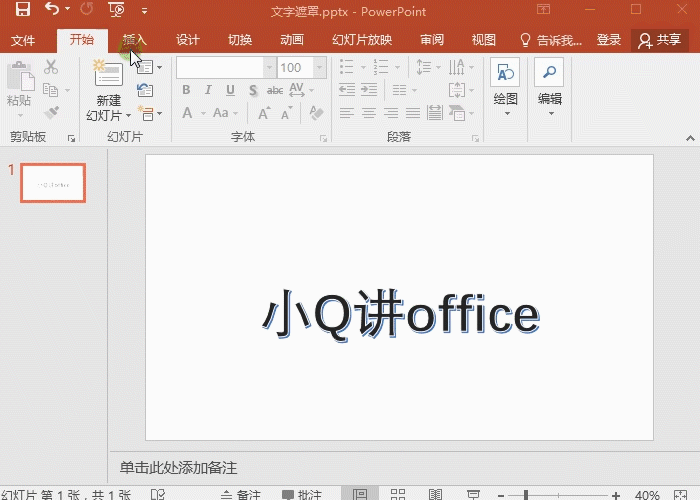
Task: Open the 幻灯片放映 tab
Action: pyautogui.click(x=362, y=40)
